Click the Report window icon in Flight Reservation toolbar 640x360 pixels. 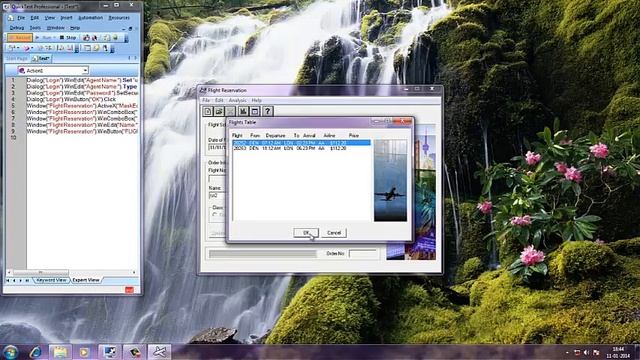[255, 111]
